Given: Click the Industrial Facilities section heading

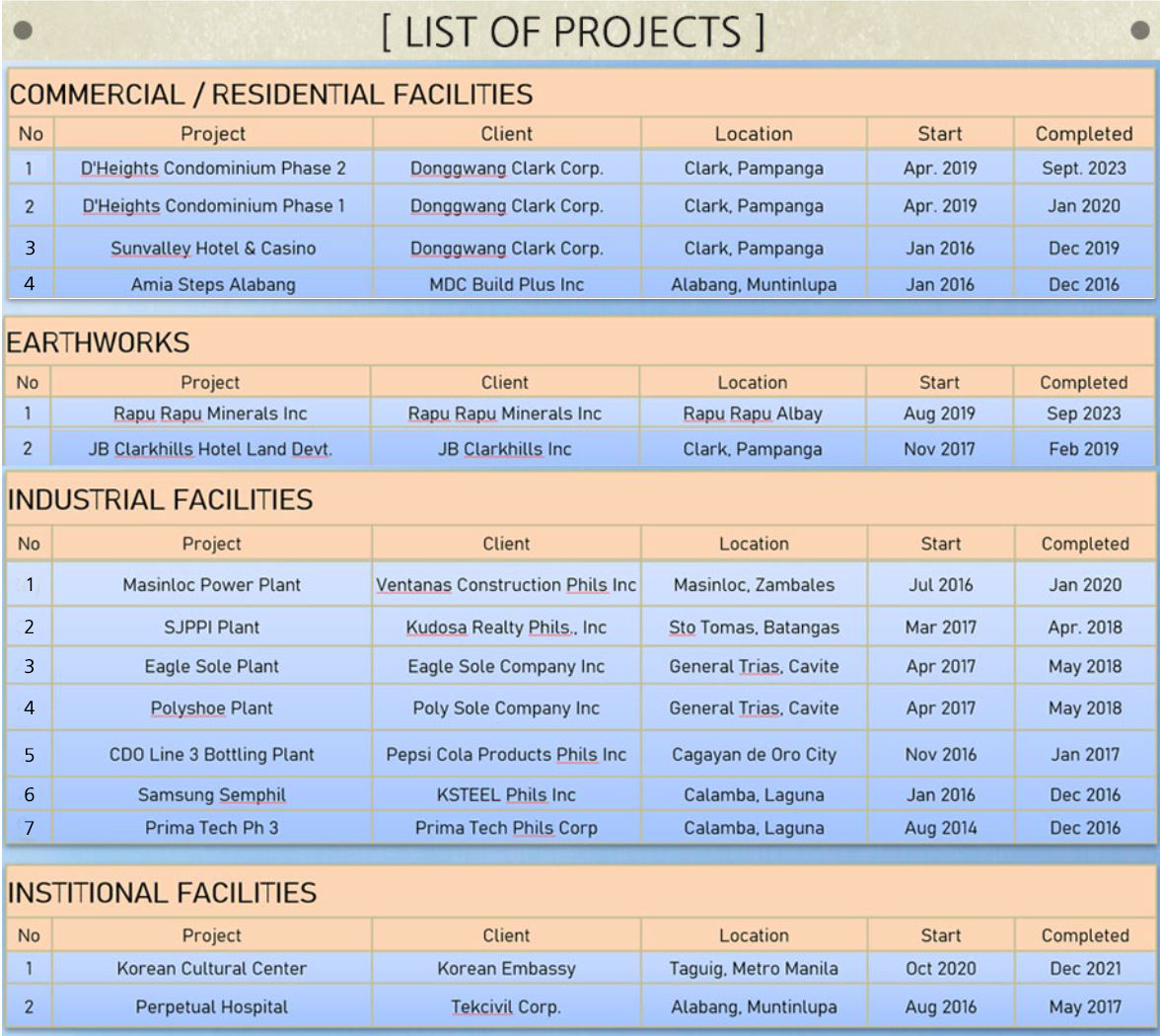Looking at the screenshot, I should coord(160,500).
